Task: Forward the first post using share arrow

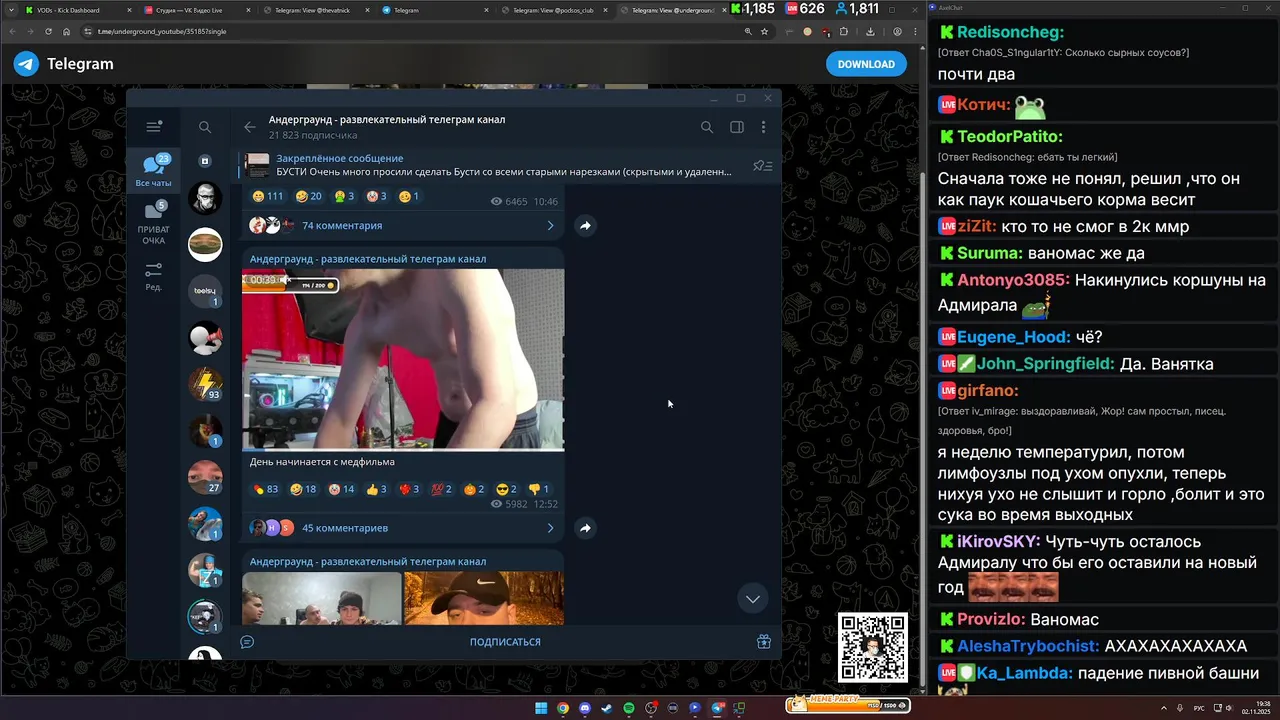Action: (x=585, y=226)
